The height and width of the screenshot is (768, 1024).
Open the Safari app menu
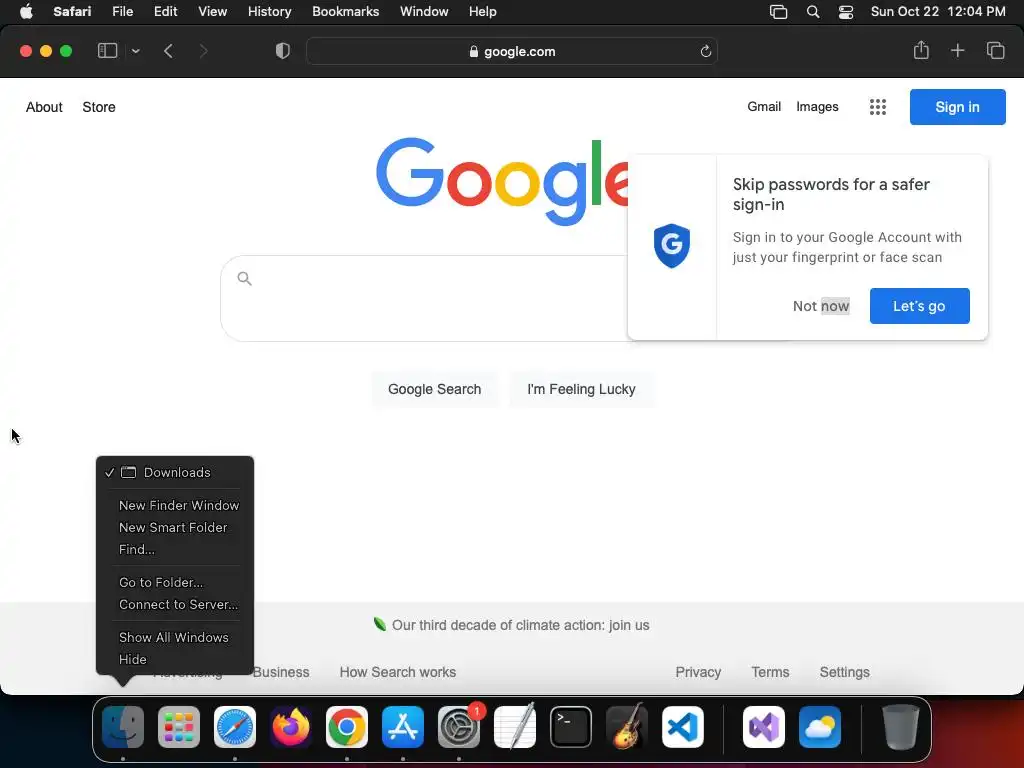point(72,11)
